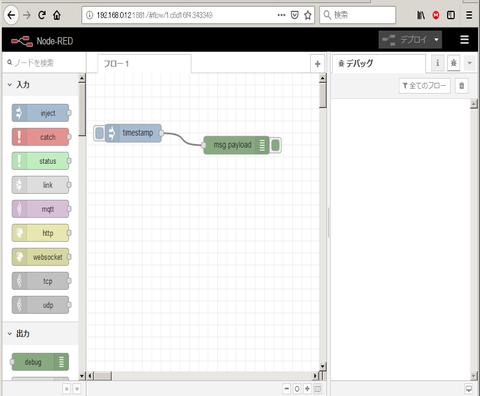Image resolution: width=480 pixels, height=396 pixels.
Task: Select the mqtt input node in palette
Action: [40, 209]
